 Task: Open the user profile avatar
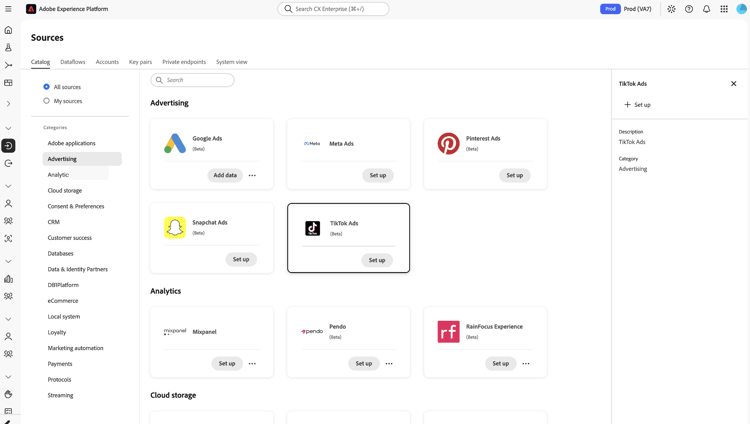point(741,9)
